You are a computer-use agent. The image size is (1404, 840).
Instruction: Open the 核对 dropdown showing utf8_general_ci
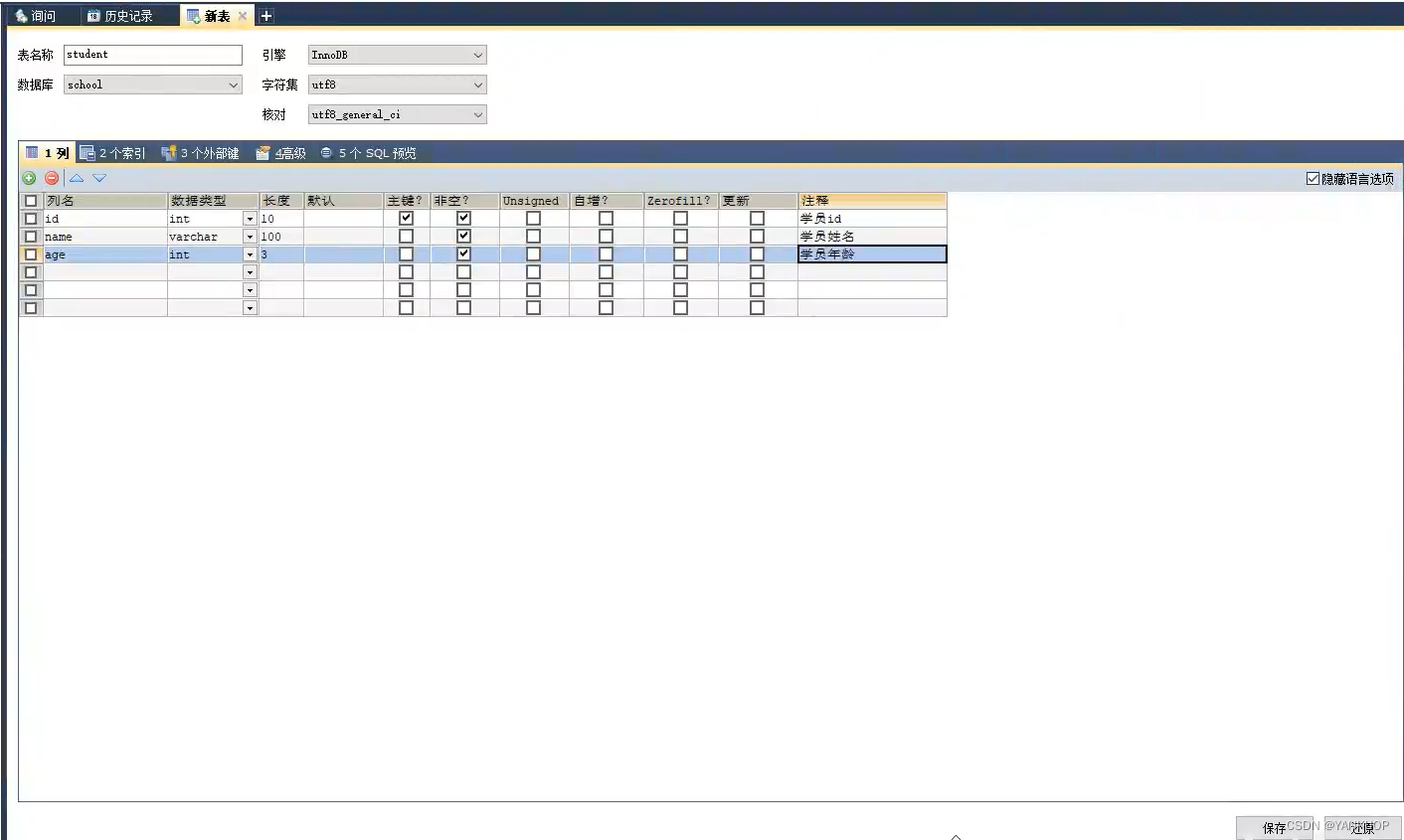click(398, 114)
